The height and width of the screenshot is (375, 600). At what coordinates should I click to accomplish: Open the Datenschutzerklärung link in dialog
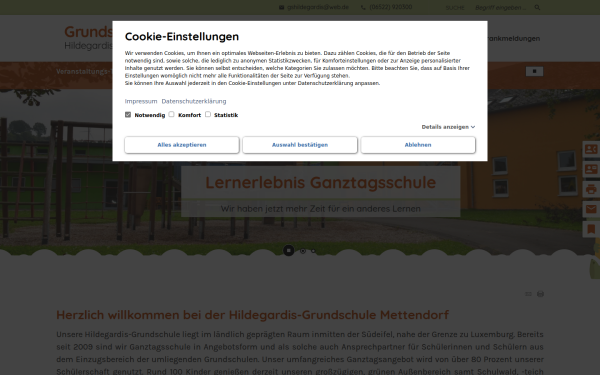194,101
